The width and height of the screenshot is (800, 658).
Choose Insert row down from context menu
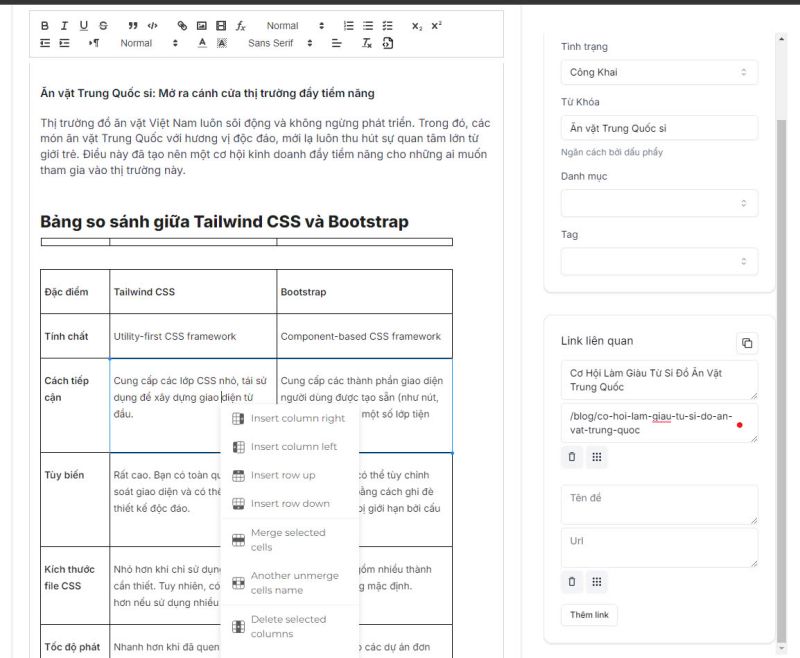point(289,504)
